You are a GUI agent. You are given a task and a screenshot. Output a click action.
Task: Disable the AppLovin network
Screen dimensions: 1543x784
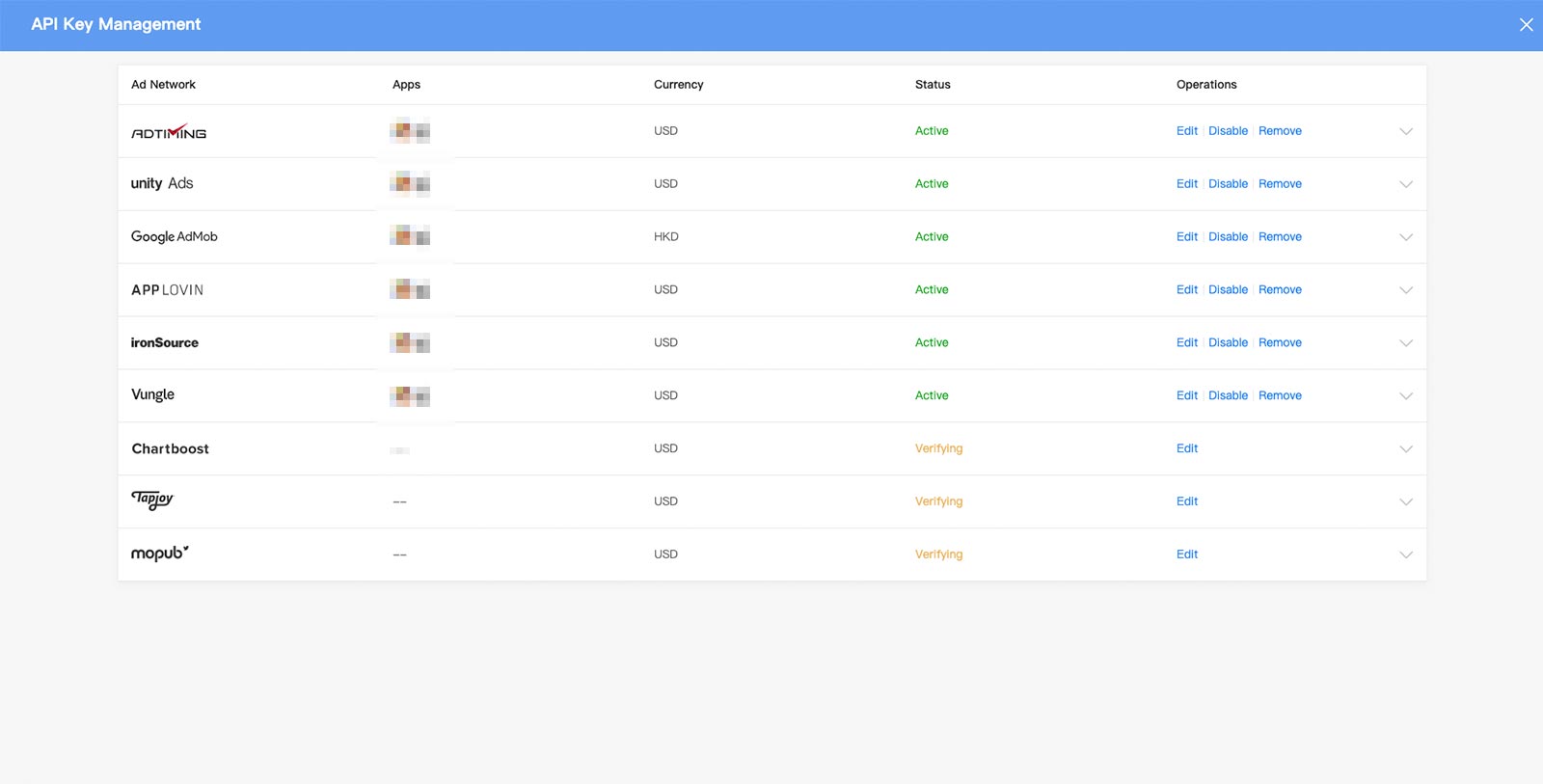pos(1228,290)
